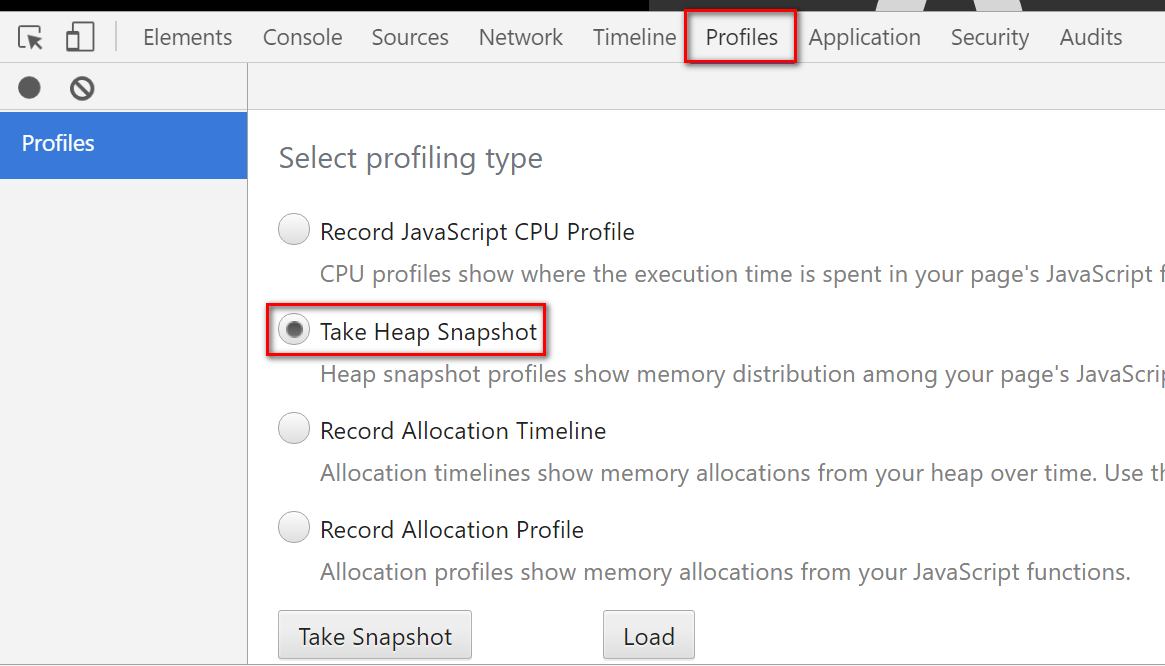The width and height of the screenshot is (1165, 666).
Task: Select the Take Heap Snapshot radio button
Action: pos(294,331)
